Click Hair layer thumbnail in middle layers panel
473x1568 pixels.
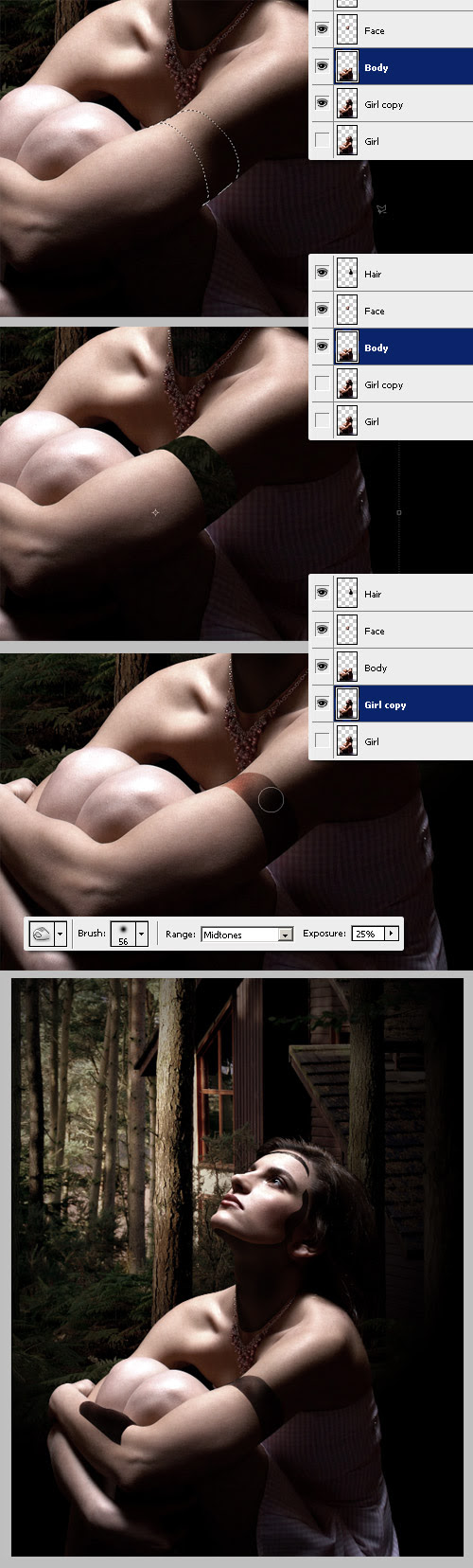pyautogui.click(x=347, y=274)
